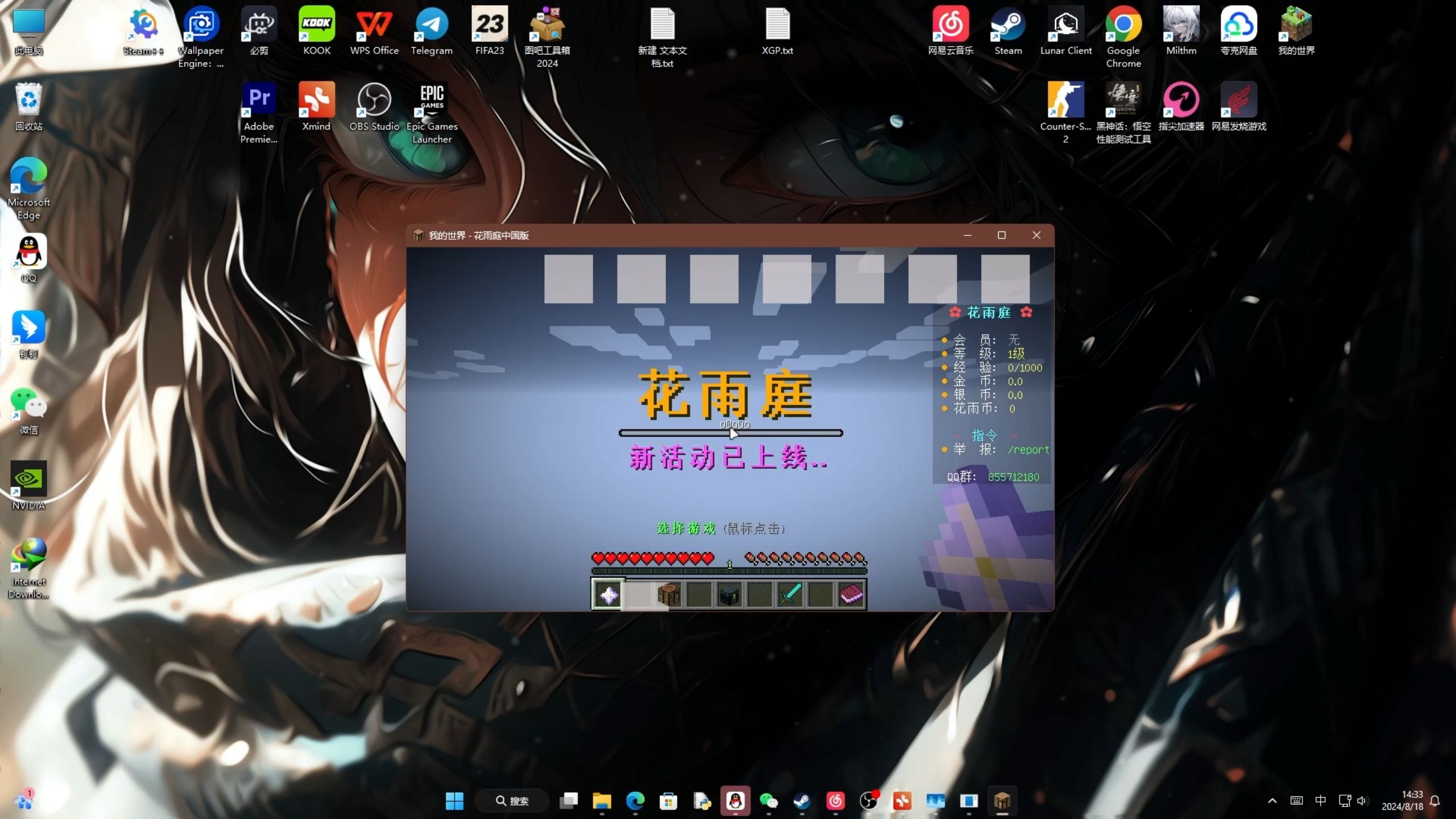The image size is (1456, 819).
Task: Select the diamond sword hotbar slot
Action: pyautogui.click(x=790, y=595)
